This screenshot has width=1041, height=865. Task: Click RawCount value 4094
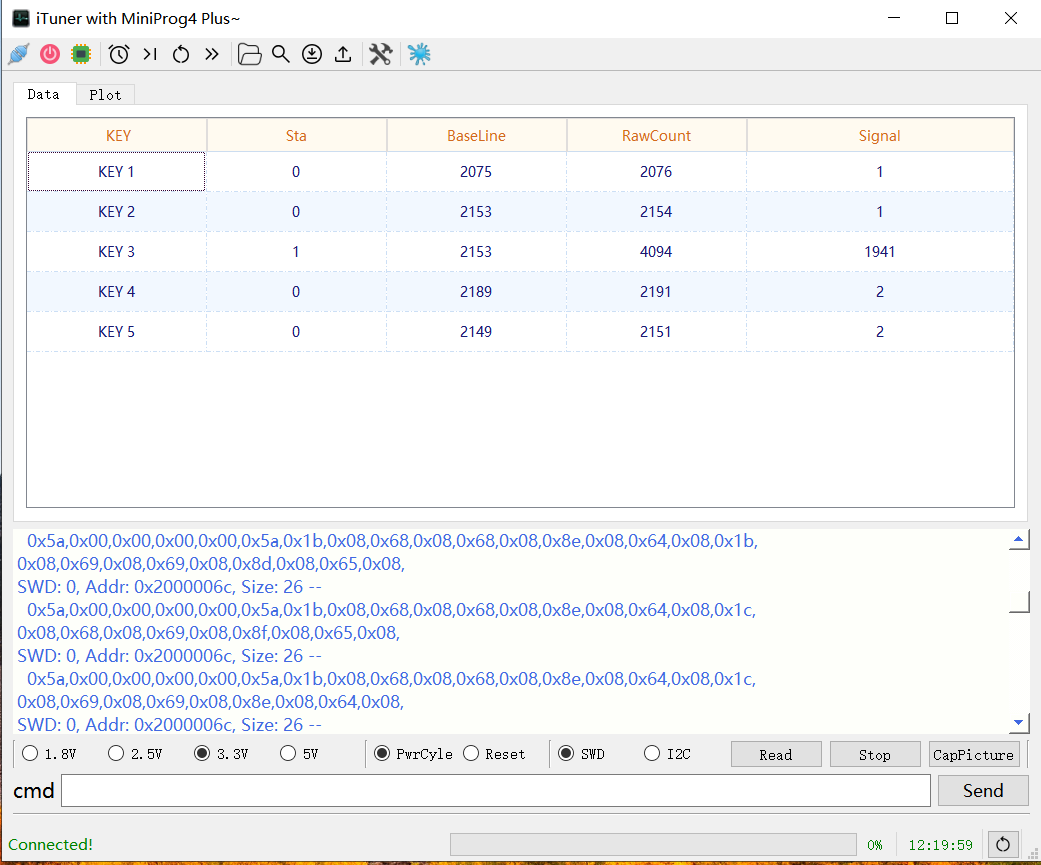657,252
